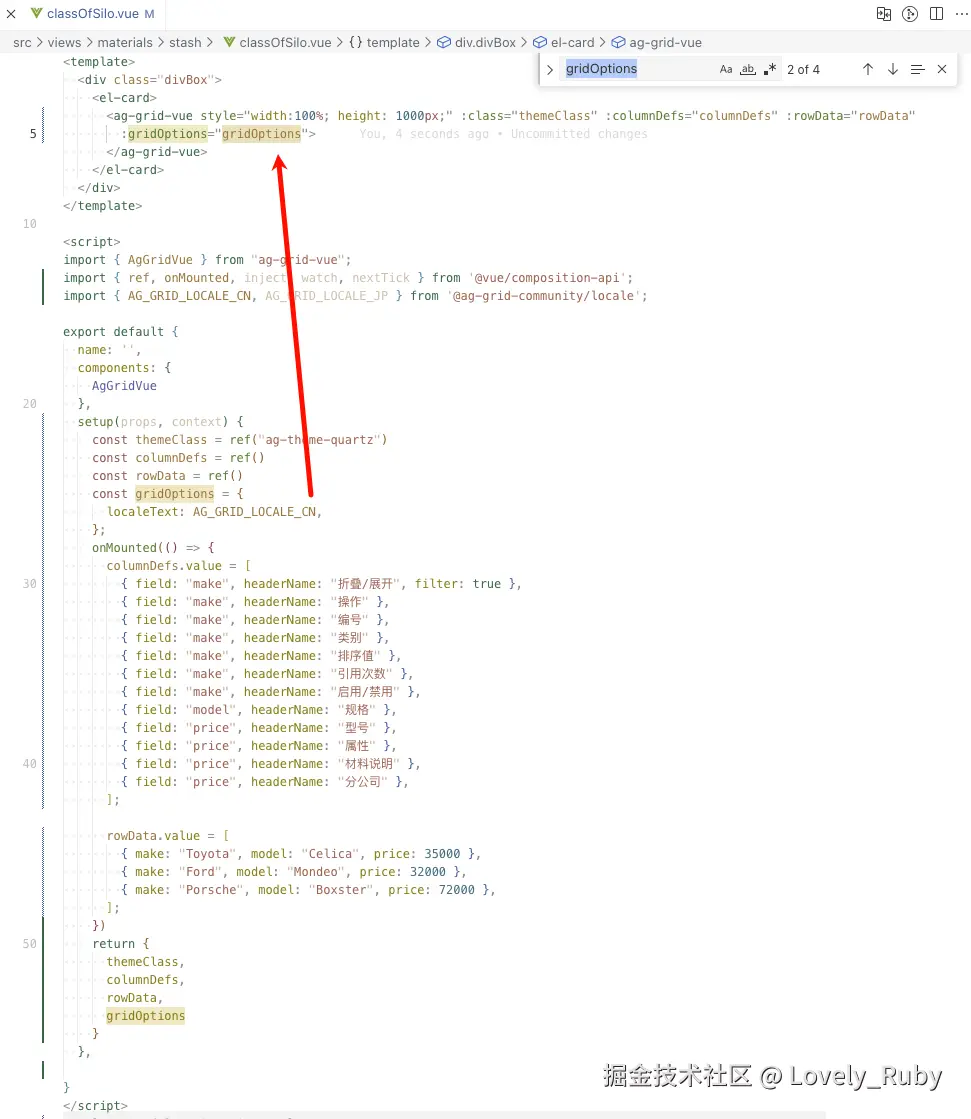Click the cube icon beside div.divBox
971x1119 pixels.
point(444,43)
